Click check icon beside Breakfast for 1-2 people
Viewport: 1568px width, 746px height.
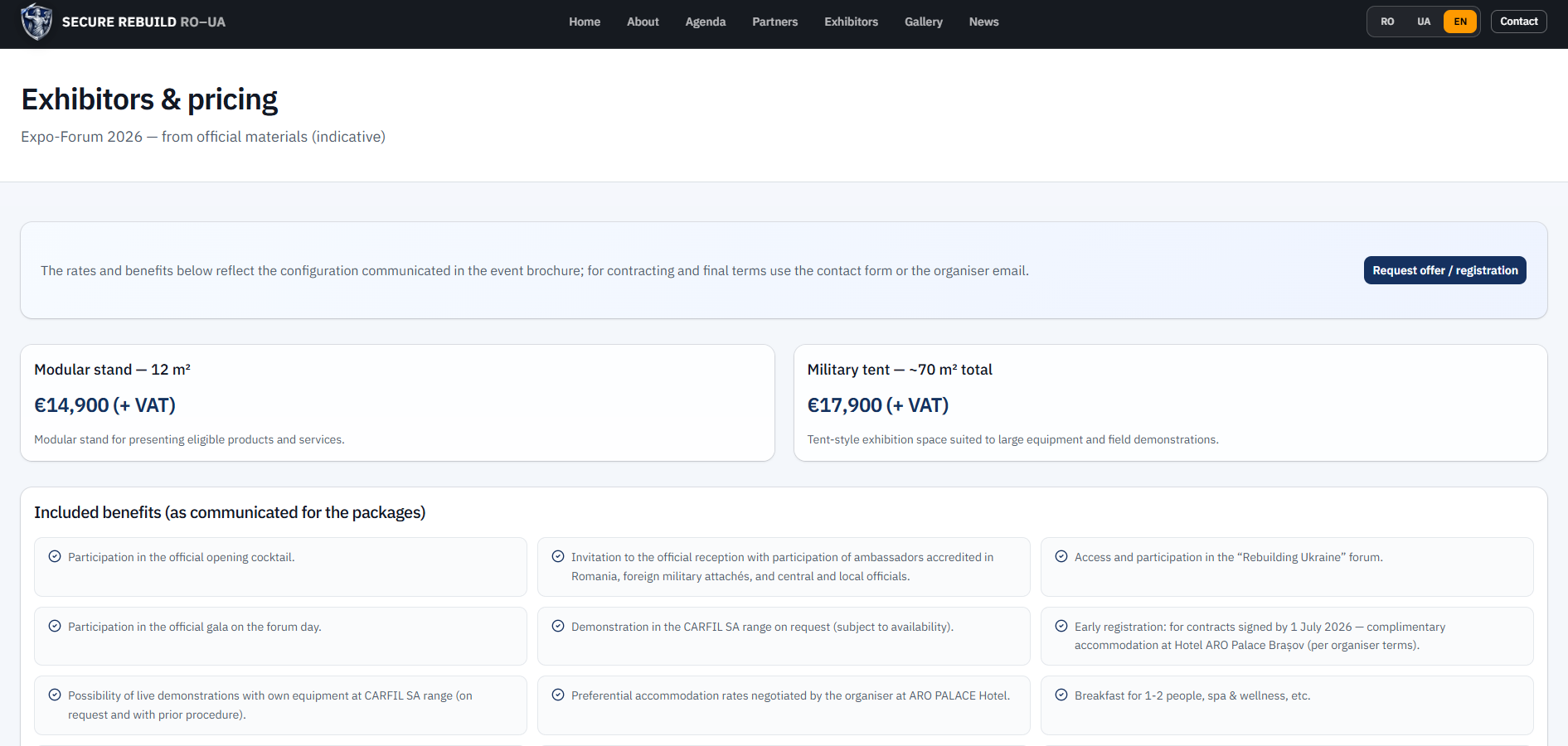pyautogui.click(x=1061, y=695)
